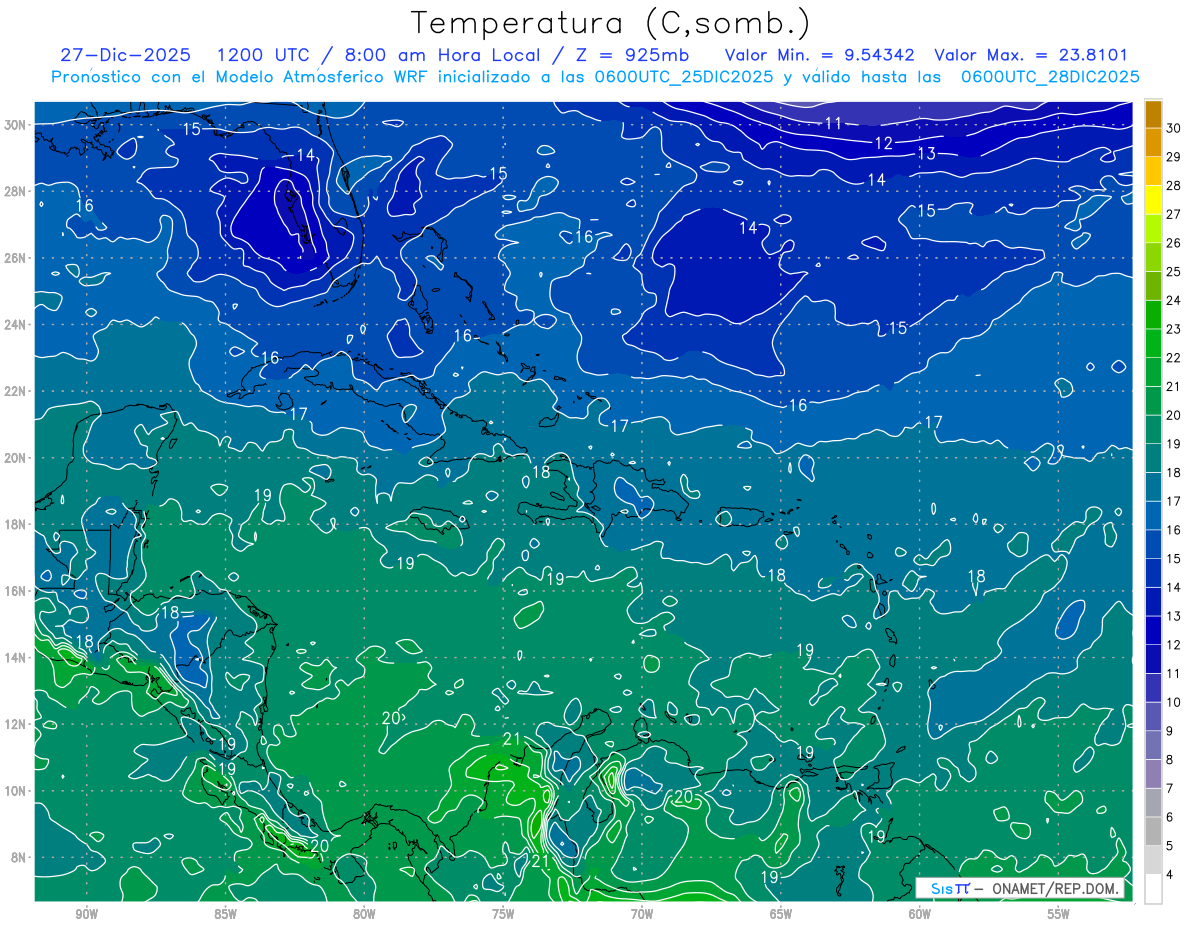This screenshot has width=1200, height=927.
Task: Click the contour label "11" on the map
Action: click(x=833, y=123)
